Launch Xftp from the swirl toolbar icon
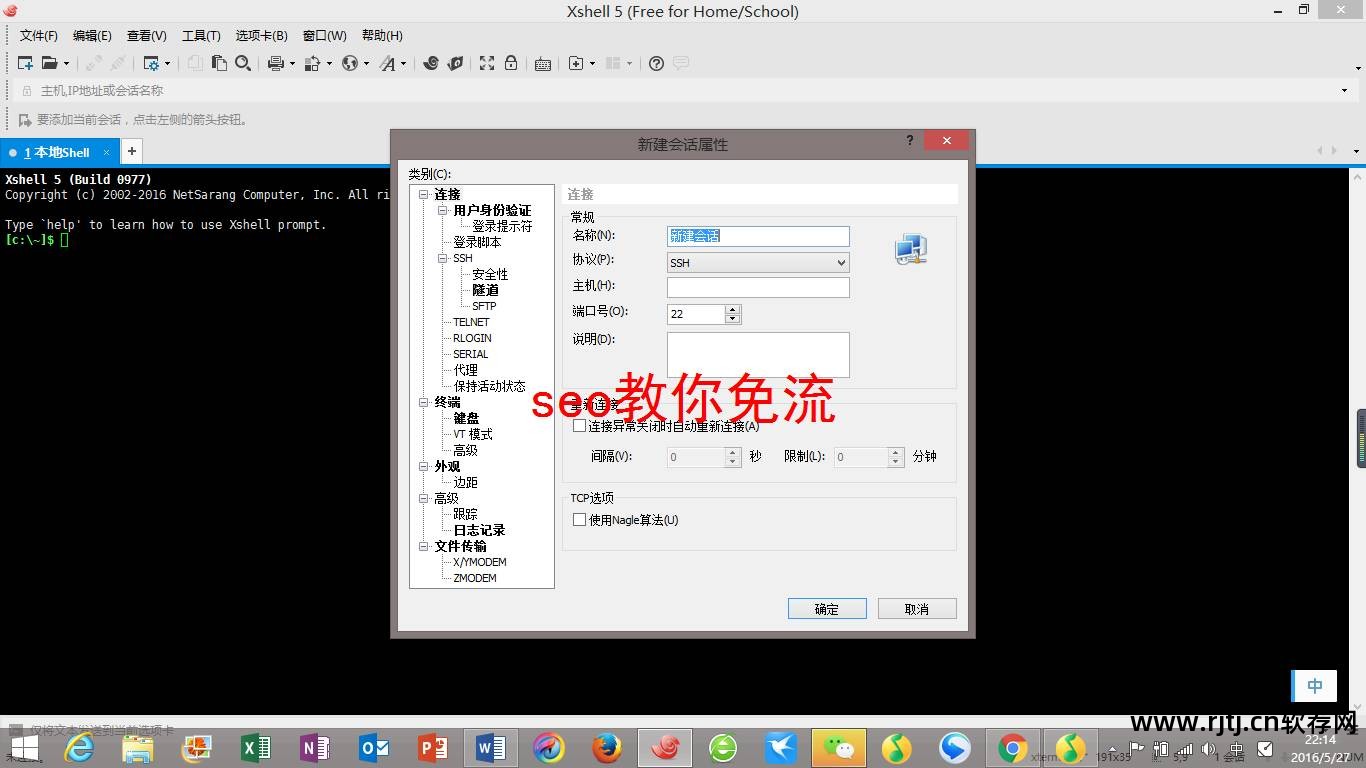Image resolution: width=1366 pixels, height=768 pixels. click(x=431, y=63)
